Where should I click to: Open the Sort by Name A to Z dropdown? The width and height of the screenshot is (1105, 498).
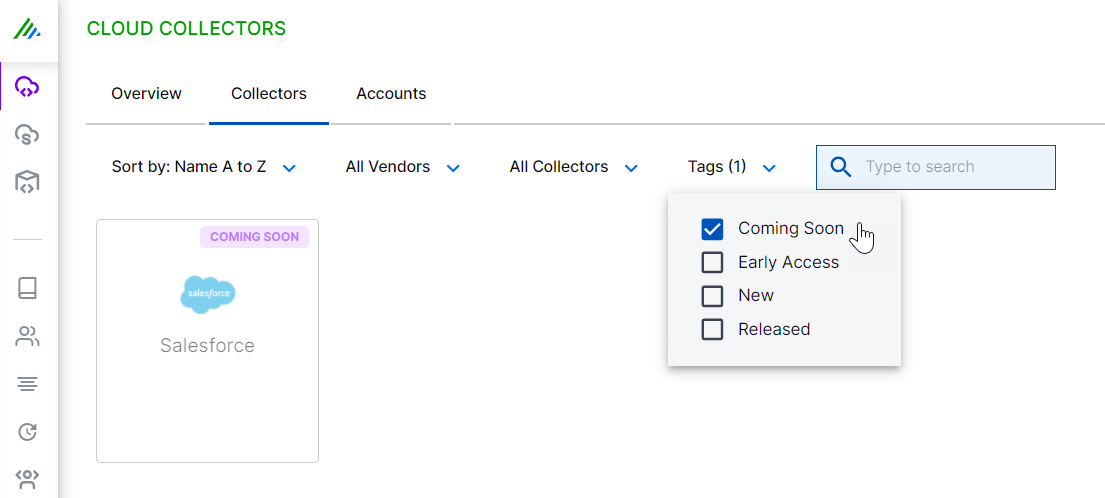(x=204, y=167)
